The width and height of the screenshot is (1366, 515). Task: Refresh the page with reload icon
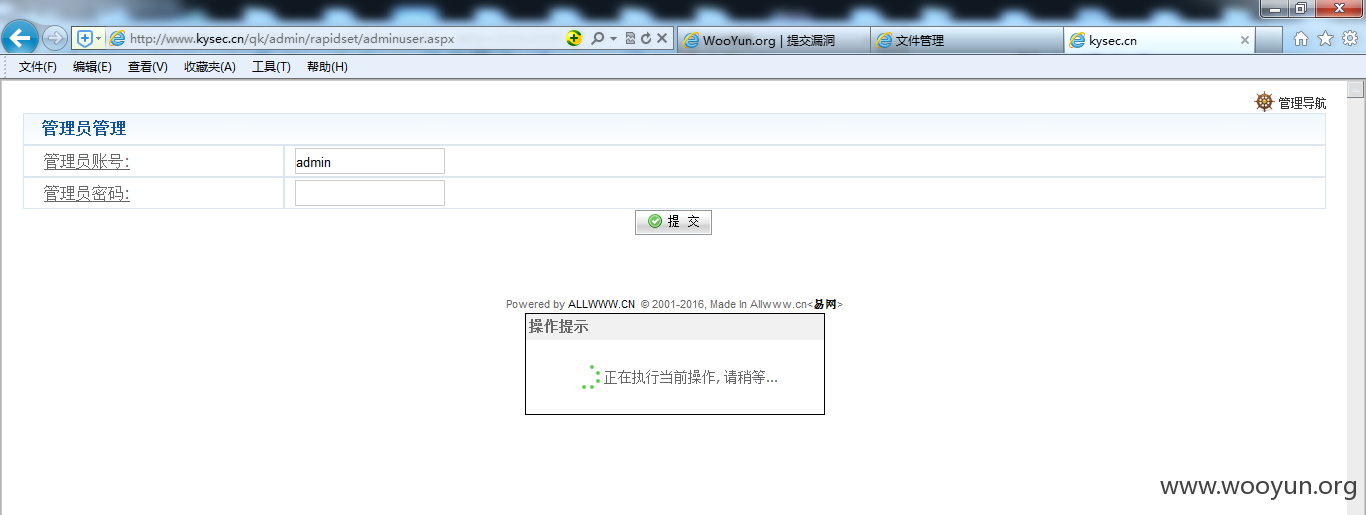pyautogui.click(x=646, y=38)
